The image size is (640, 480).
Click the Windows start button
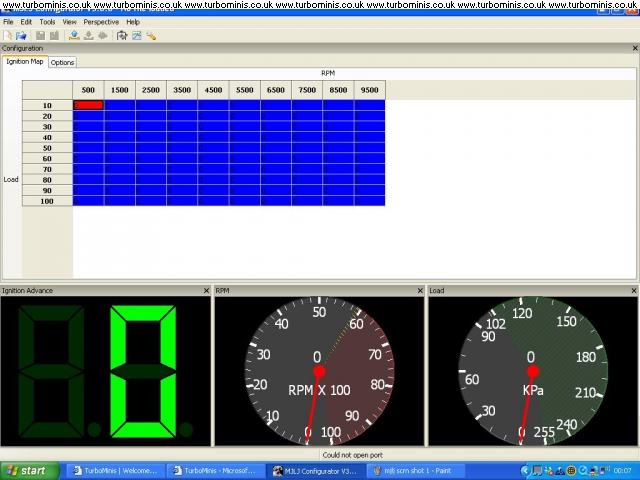click(29, 471)
